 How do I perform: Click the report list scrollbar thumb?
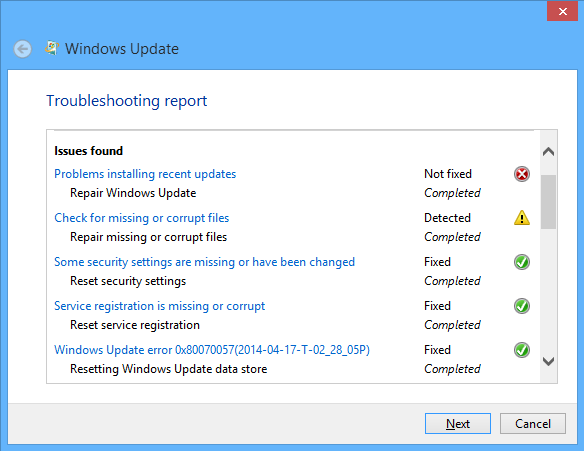(x=548, y=201)
